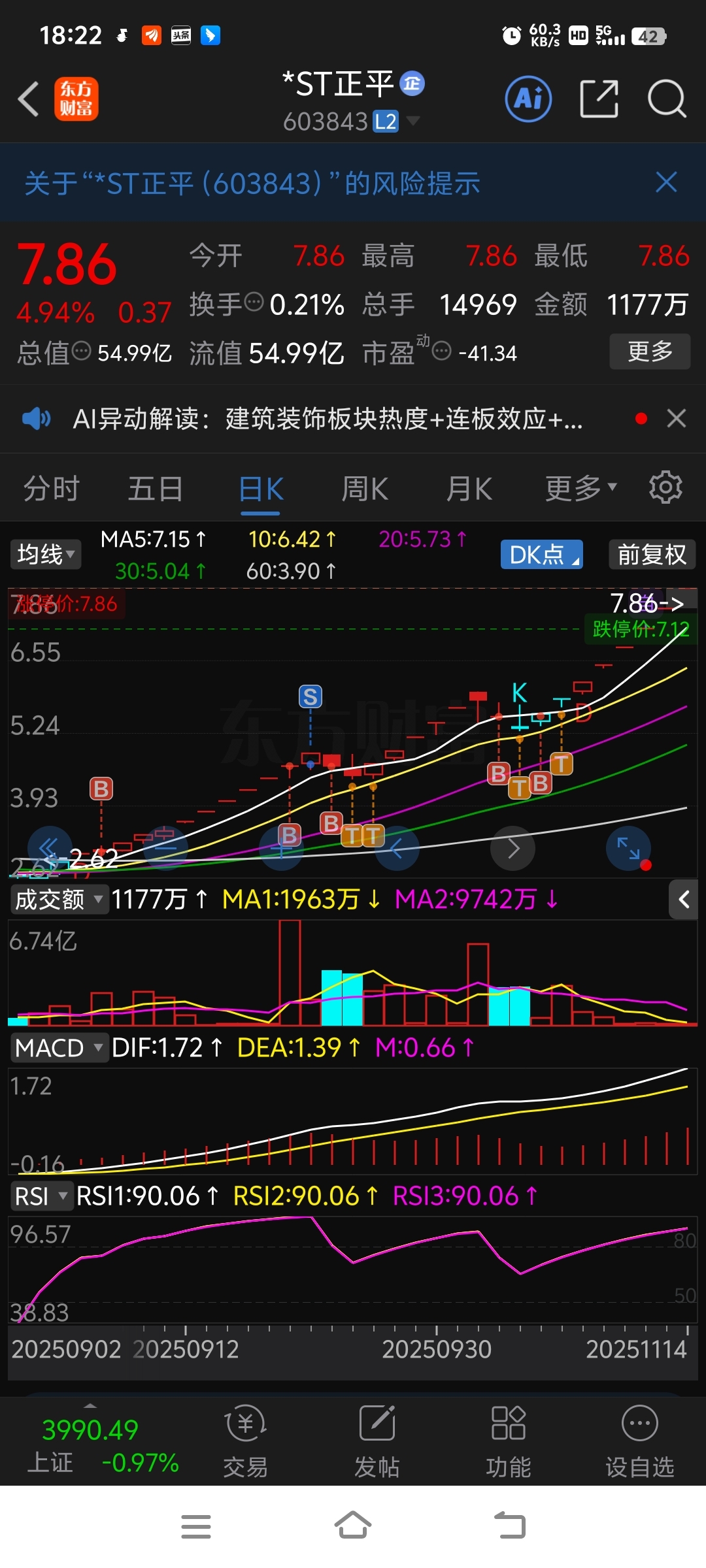Screen dimensions: 706x1568
Task: Tap the 换手 info icon
Action: coord(254,302)
